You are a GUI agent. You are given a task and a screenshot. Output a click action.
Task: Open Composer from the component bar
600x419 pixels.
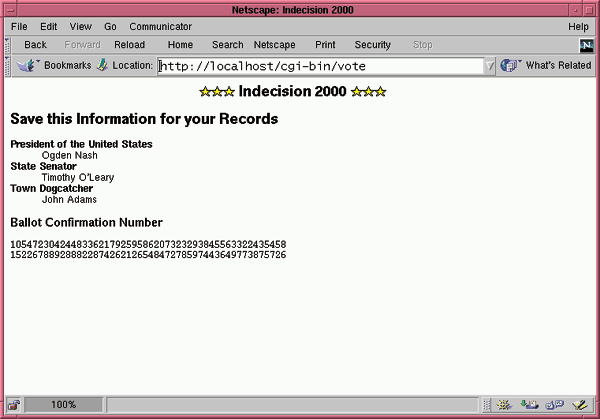click(x=580, y=405)
